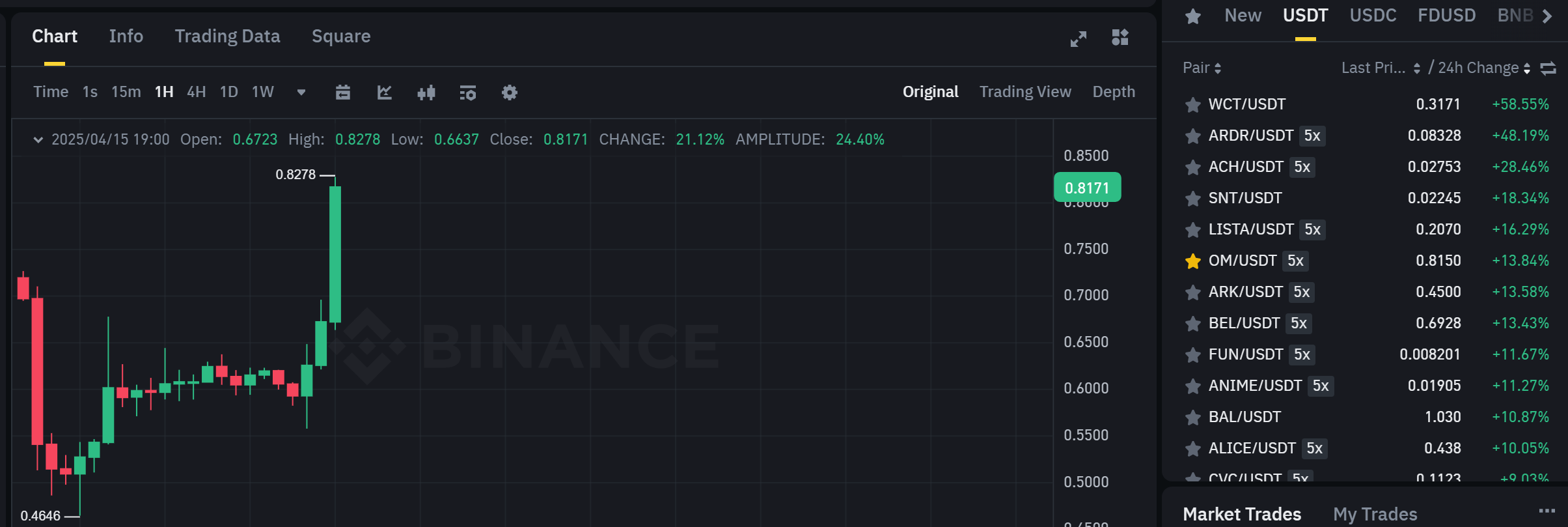Switch to Original chart view
Screen dimensions: 1568x527
click(x=930, y=92)
